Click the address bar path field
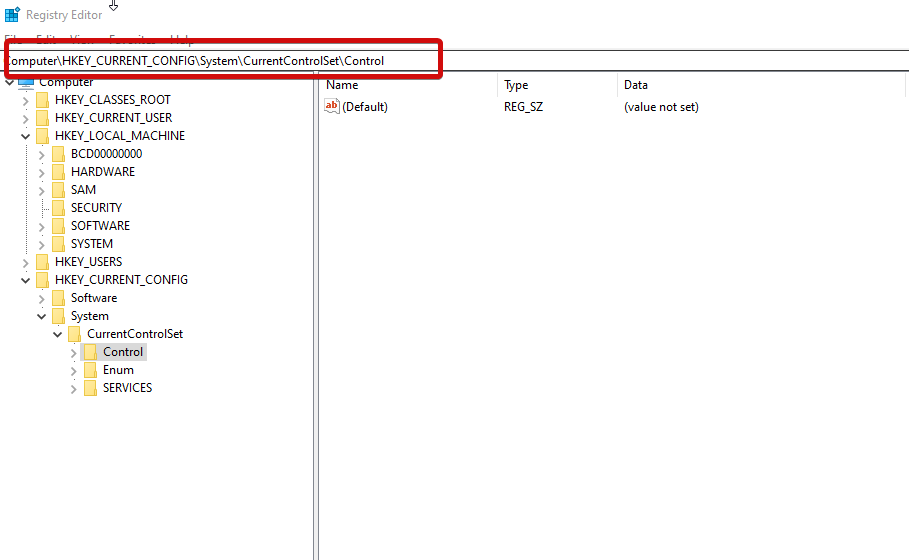Screen dimensions: 909x560 pyautogui.click(x=454, y=61)
